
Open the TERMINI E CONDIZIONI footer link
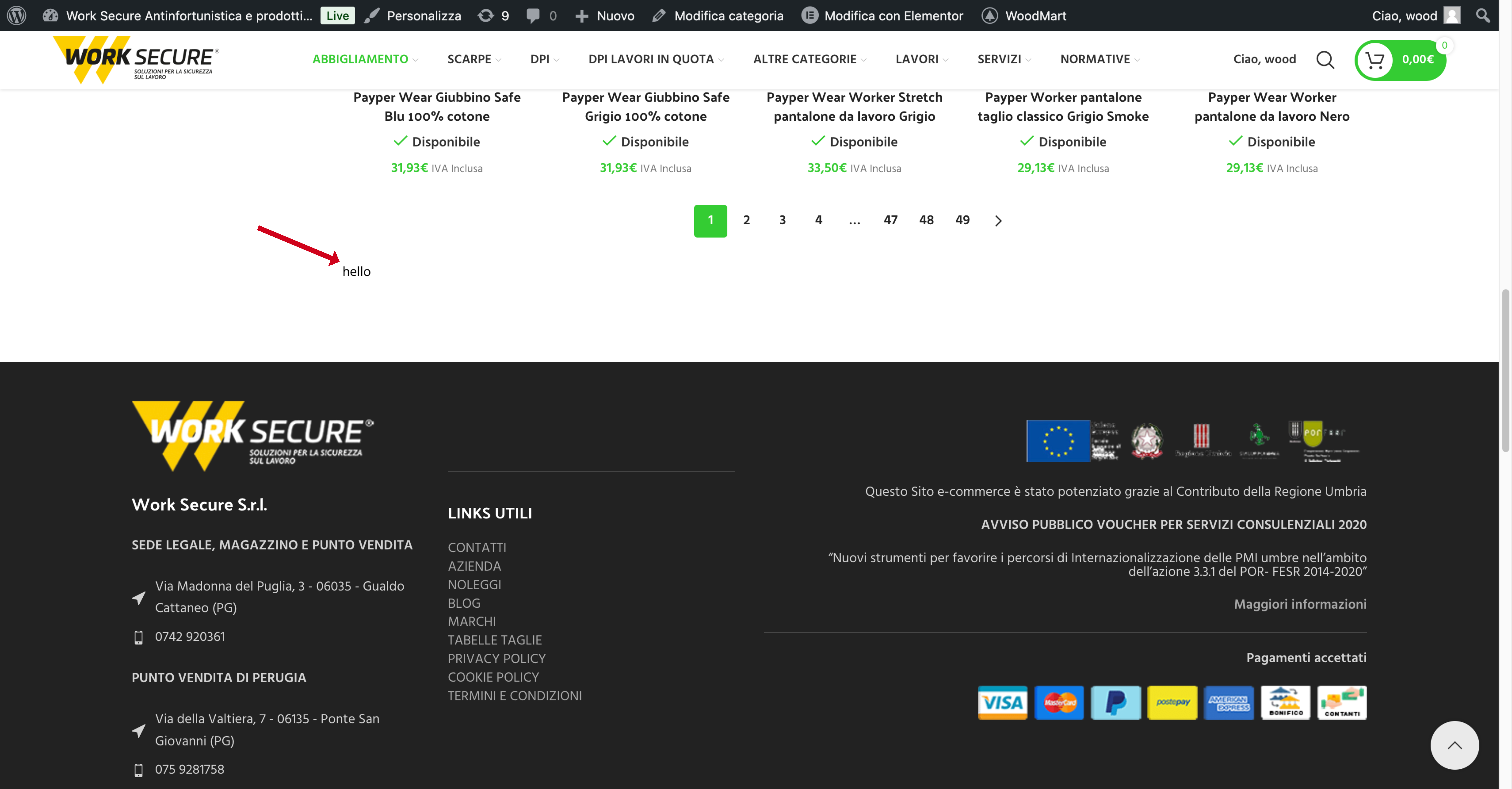[515, 696]
